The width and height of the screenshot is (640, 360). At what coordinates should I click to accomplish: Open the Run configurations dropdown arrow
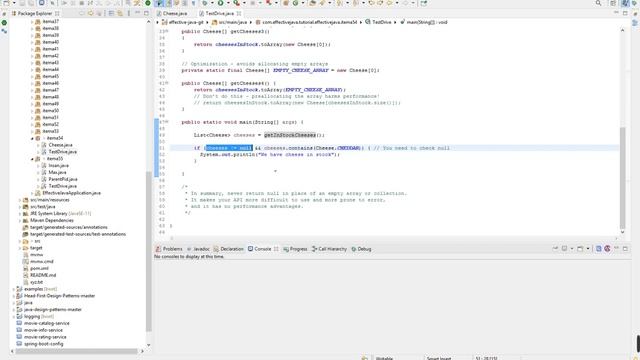point(228,3)
